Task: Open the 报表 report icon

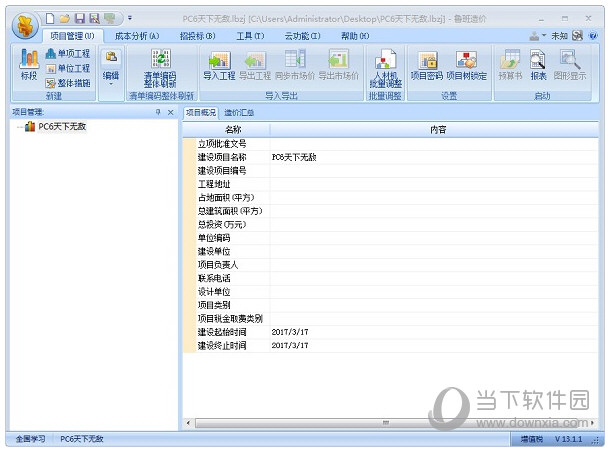Action: coord(538,65)
